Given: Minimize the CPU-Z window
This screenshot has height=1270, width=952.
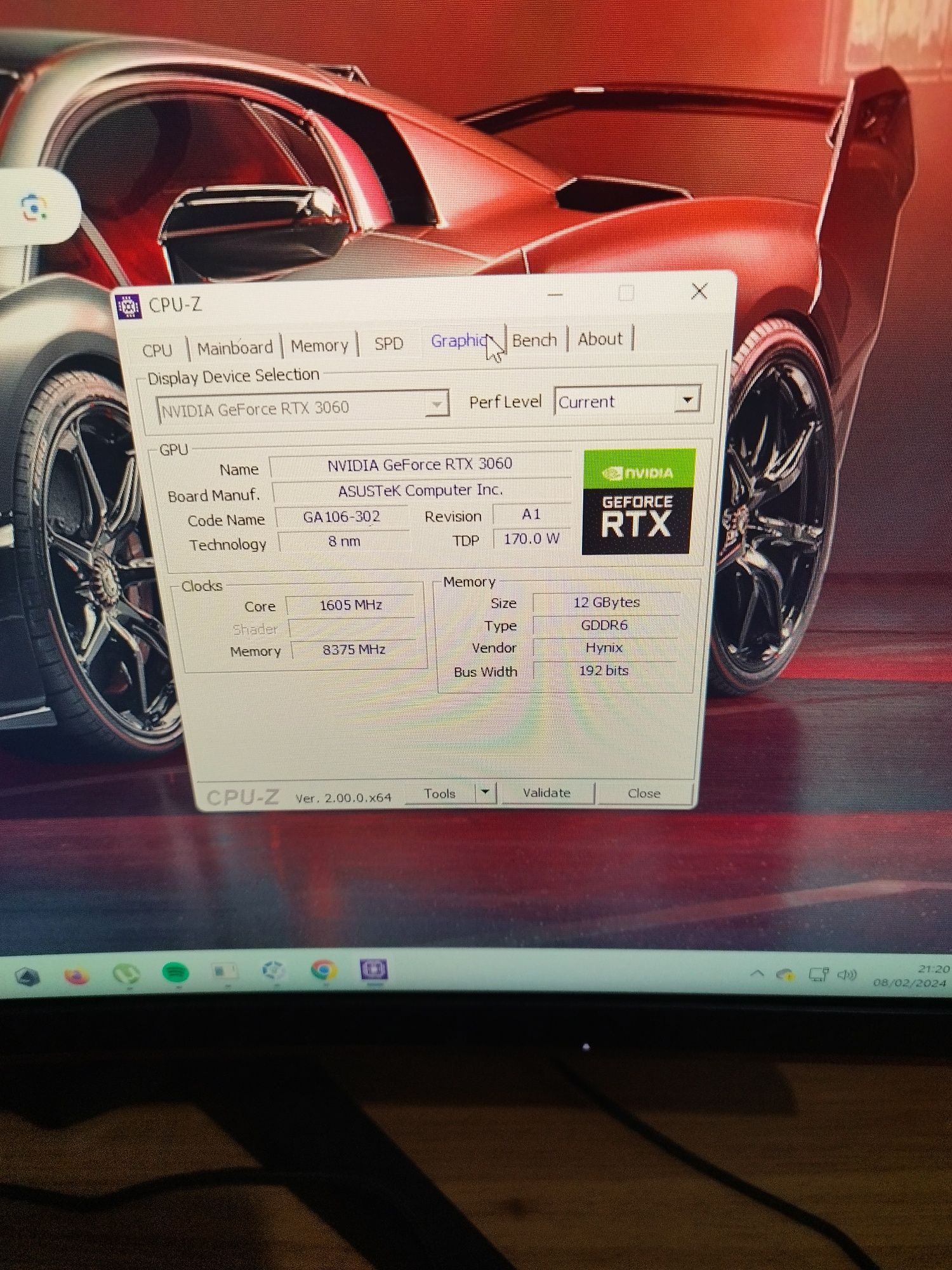Looking at the screenshot, I should 555,295.
